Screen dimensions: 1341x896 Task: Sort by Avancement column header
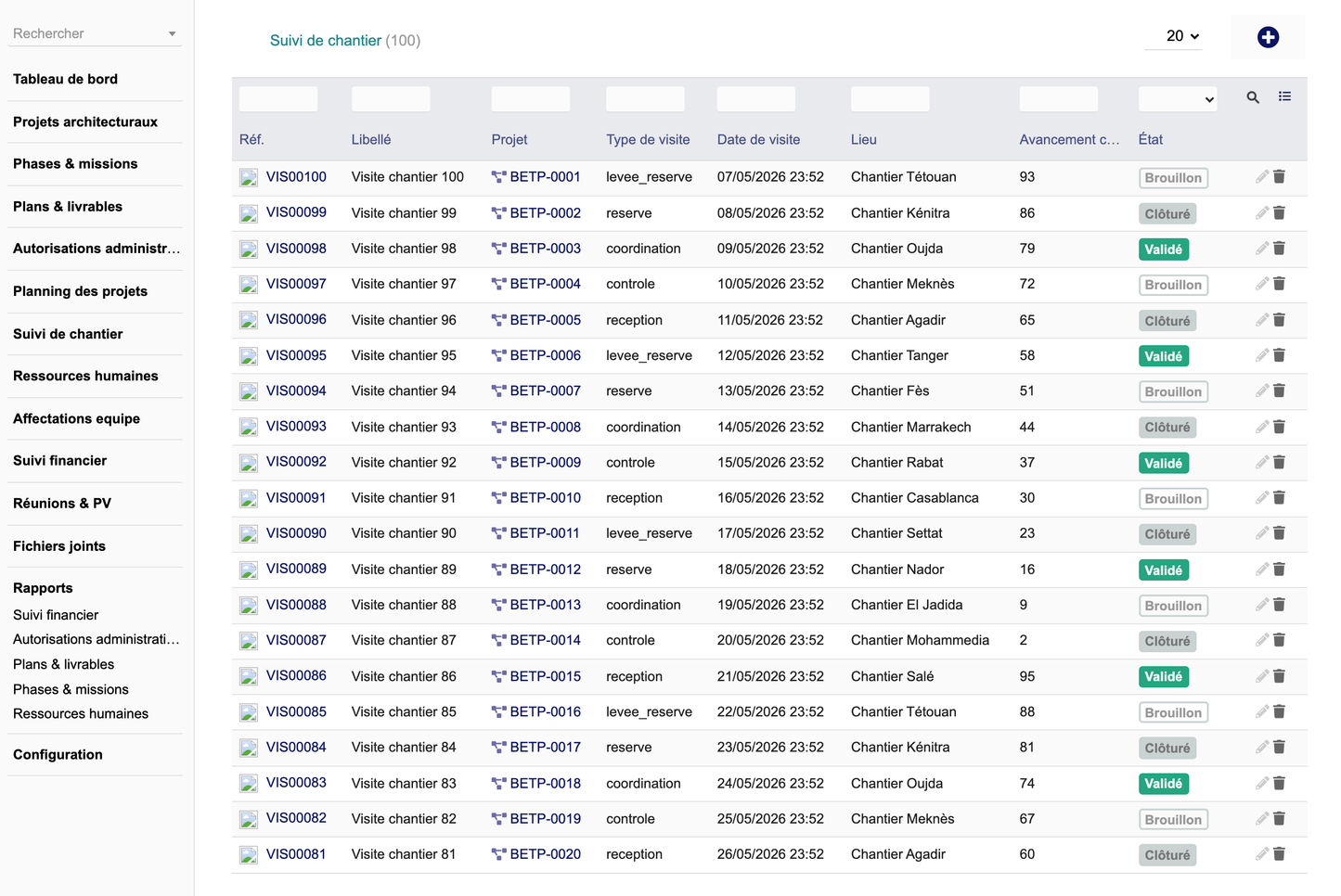coord(1069,140)
